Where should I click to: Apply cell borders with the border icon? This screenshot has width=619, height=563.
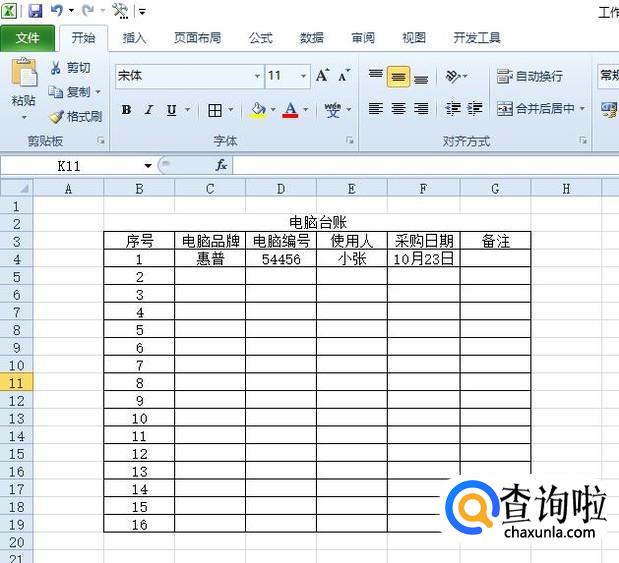[x=215, y=110]
